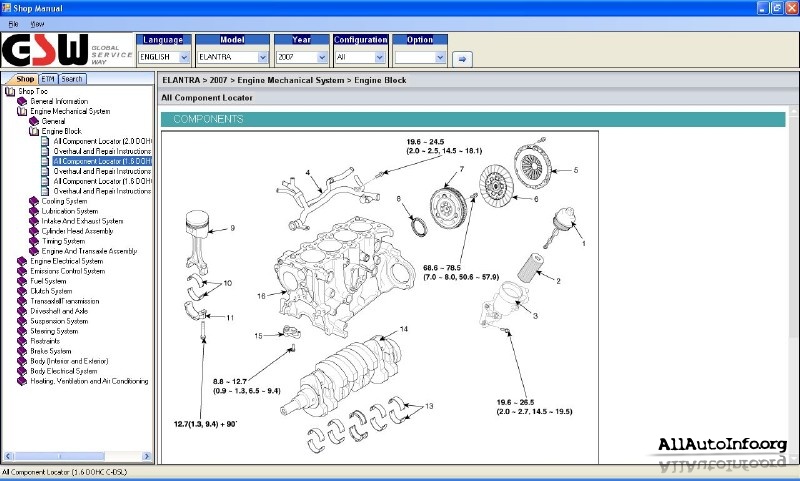Click the COMPONENTS section header

click(x=473, y=119)
